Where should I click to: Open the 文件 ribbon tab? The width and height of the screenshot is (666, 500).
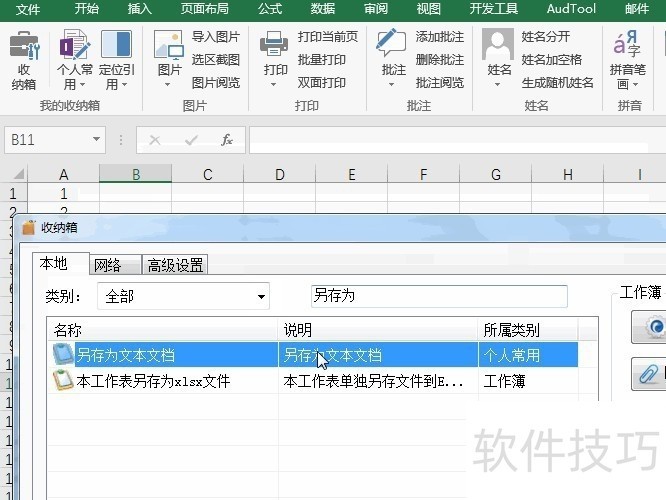(x=28, y=9)
